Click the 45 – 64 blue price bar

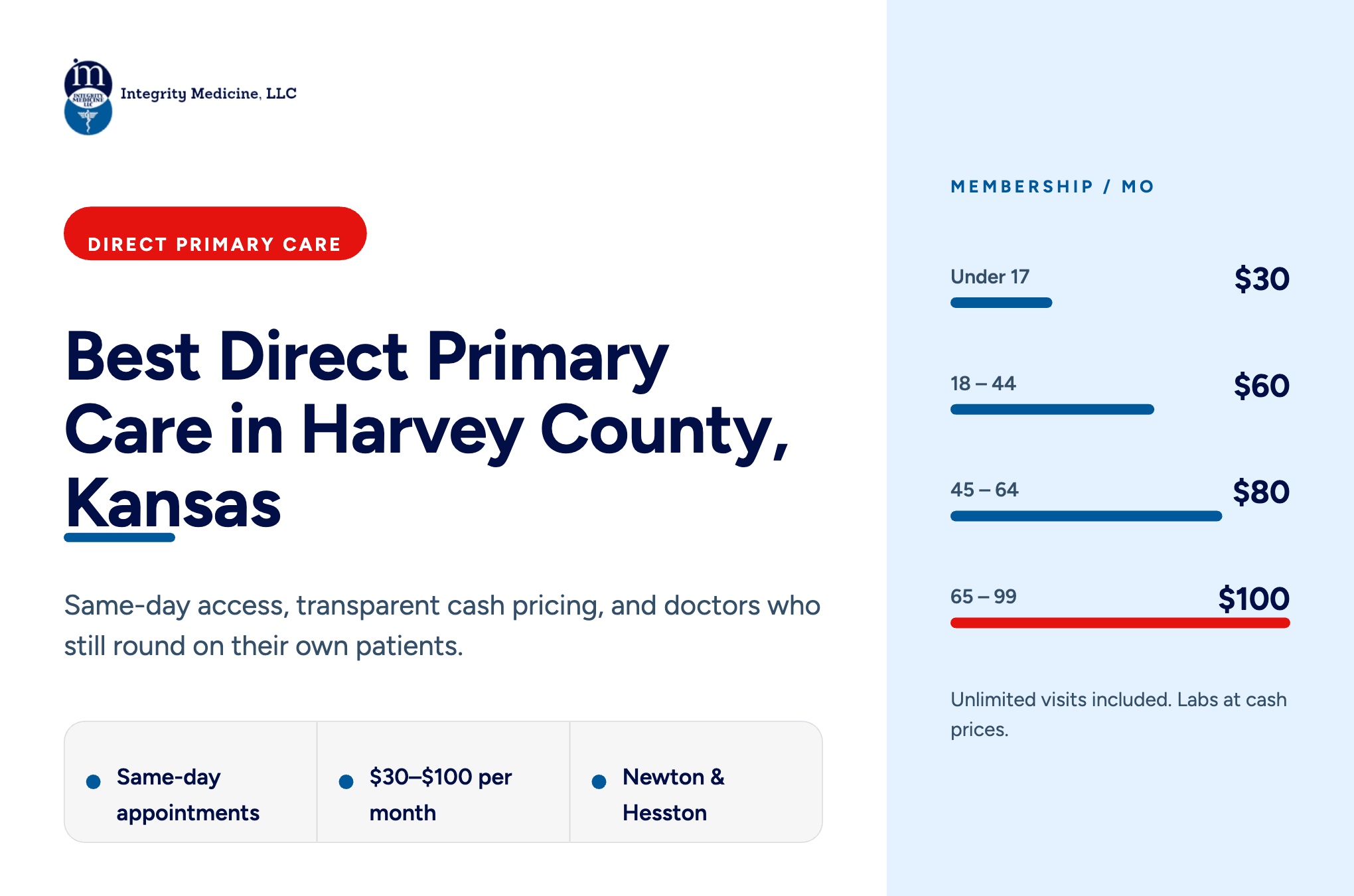pyautogui.click(x=1086, y=516)
